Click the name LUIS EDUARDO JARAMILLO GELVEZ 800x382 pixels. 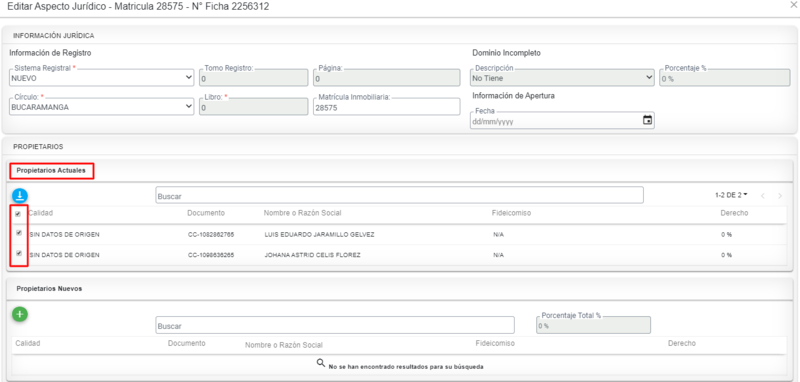[x=319, y=235]
